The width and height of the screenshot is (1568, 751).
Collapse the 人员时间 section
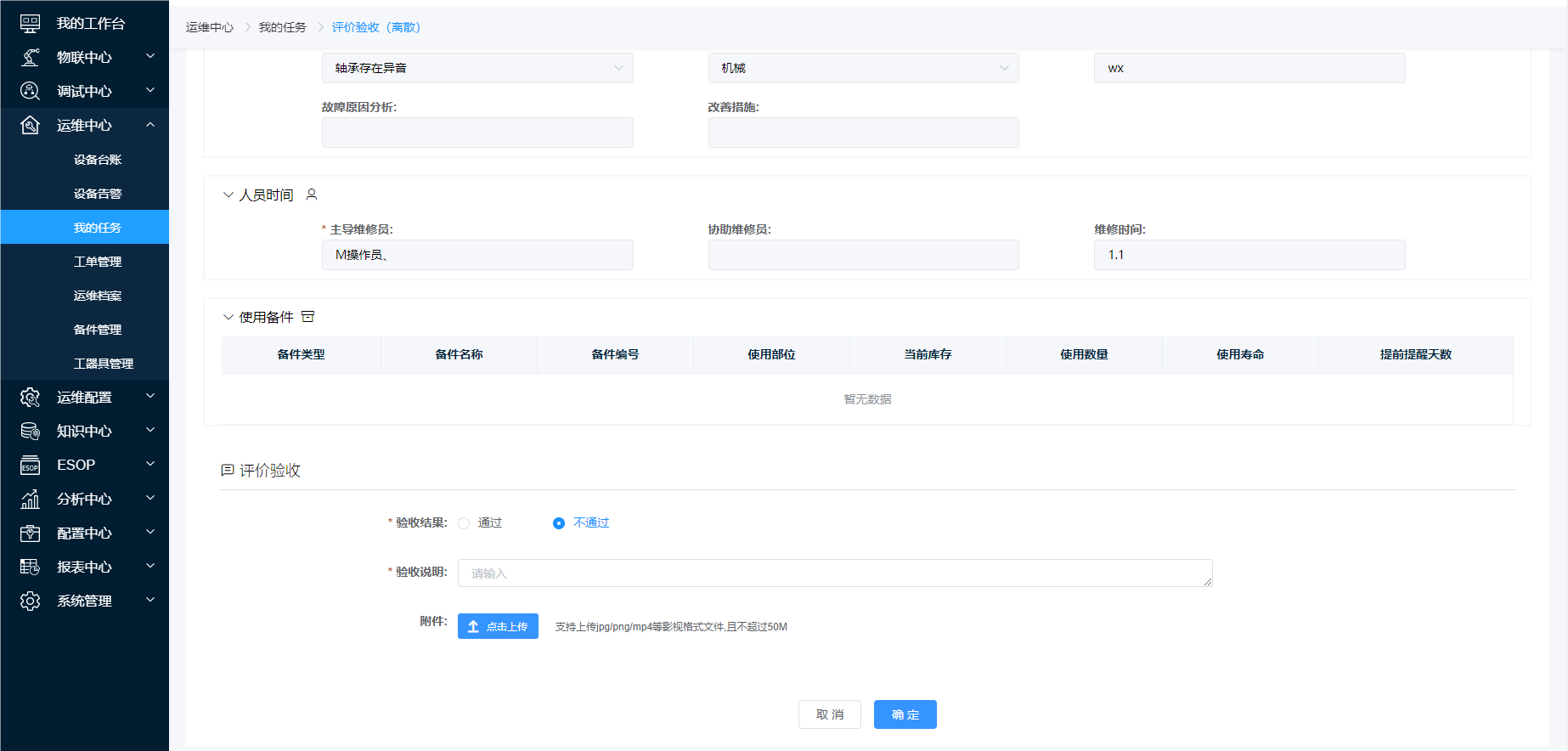[228, 195]
